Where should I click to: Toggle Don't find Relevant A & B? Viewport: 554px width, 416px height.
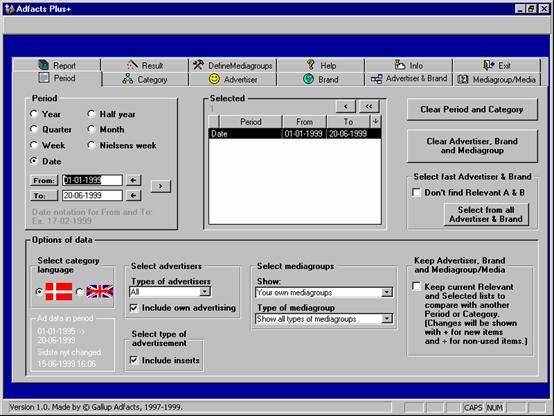coord(417,192)
